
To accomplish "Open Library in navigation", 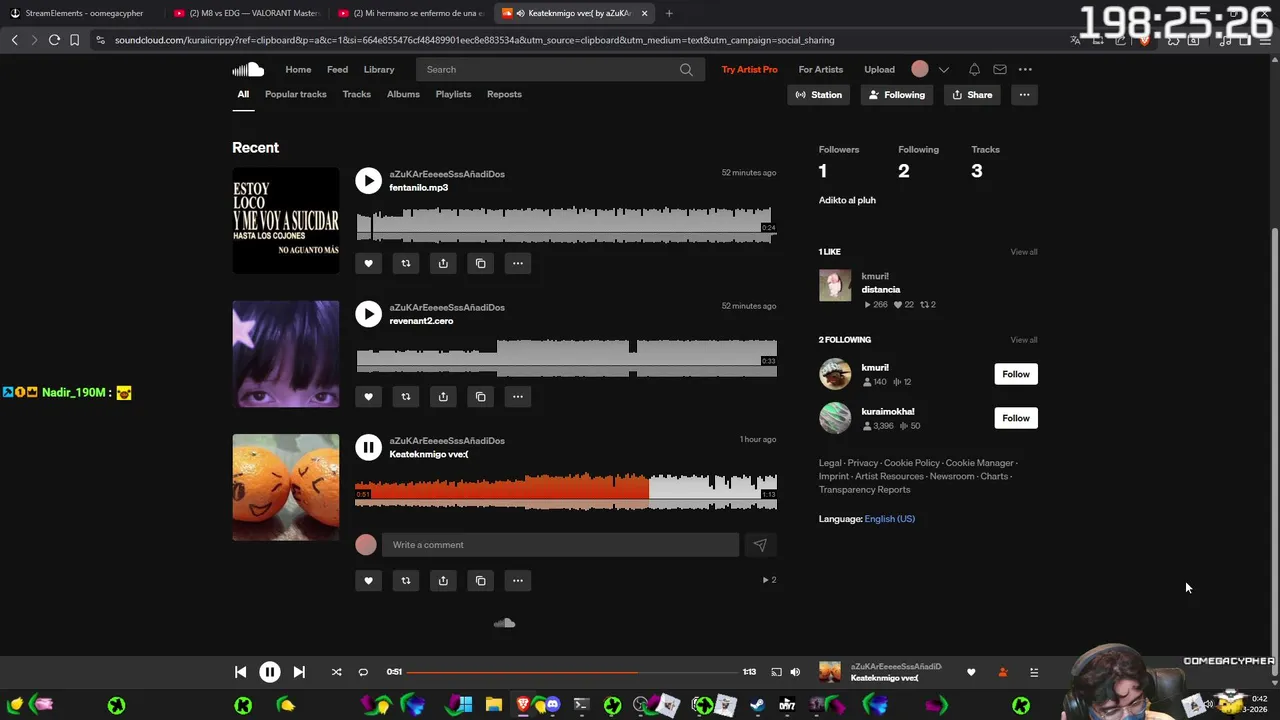I will click(379, 69).
